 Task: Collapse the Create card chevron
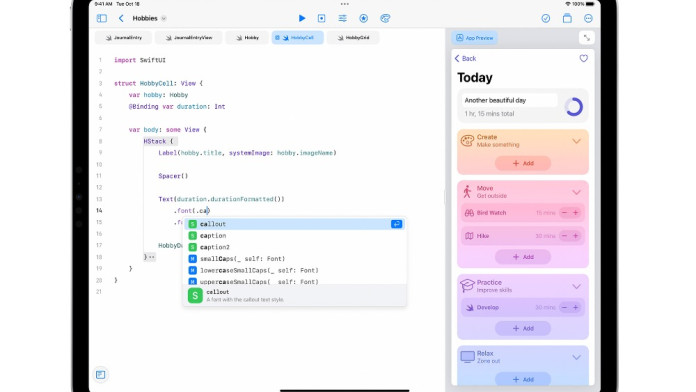click(576, 141)
